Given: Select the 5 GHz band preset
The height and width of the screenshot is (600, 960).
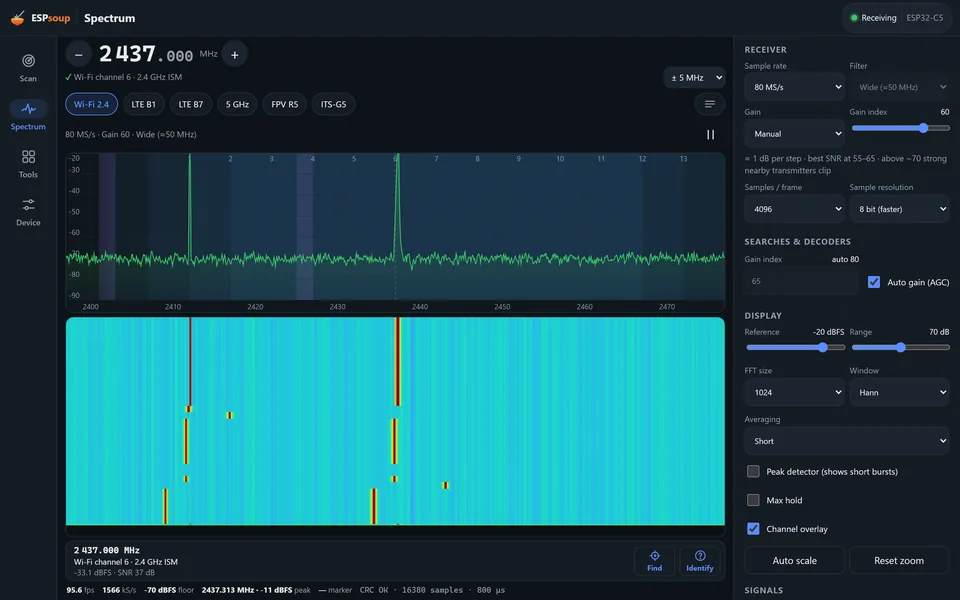Looking at the screenshot, I should 237,104.
